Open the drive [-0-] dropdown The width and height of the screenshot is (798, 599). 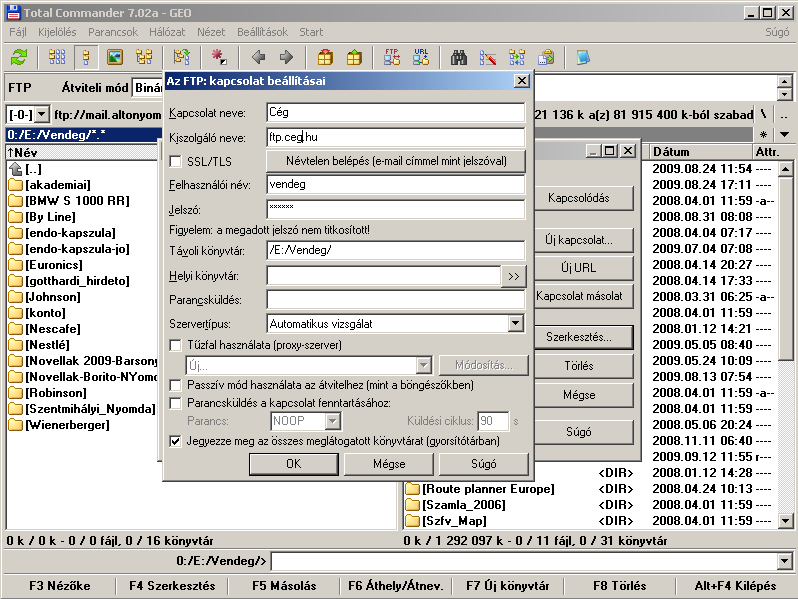tap(42, 115)
